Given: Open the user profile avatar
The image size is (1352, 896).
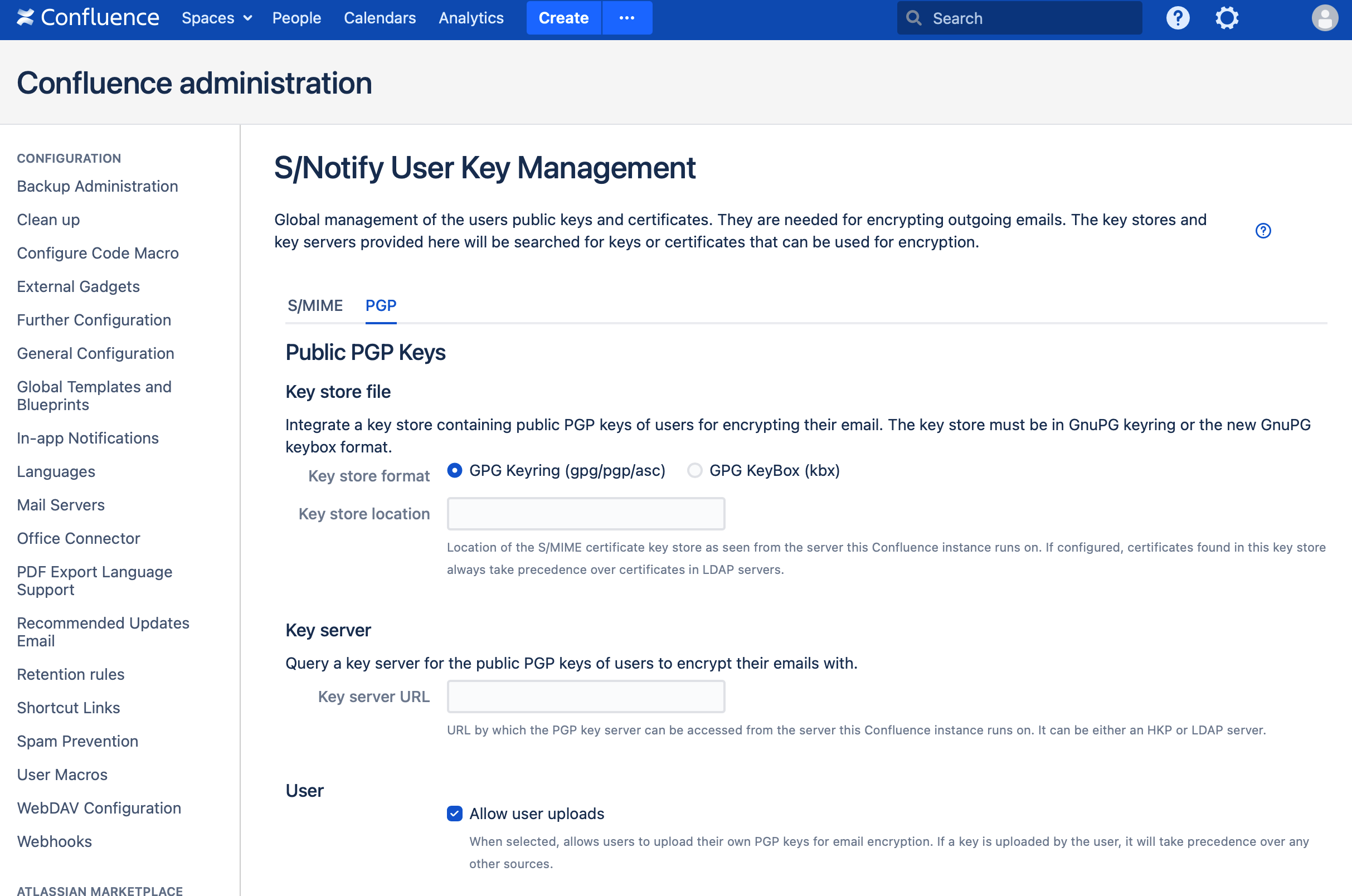Looking at the screenshot, I should (1324, 18).
